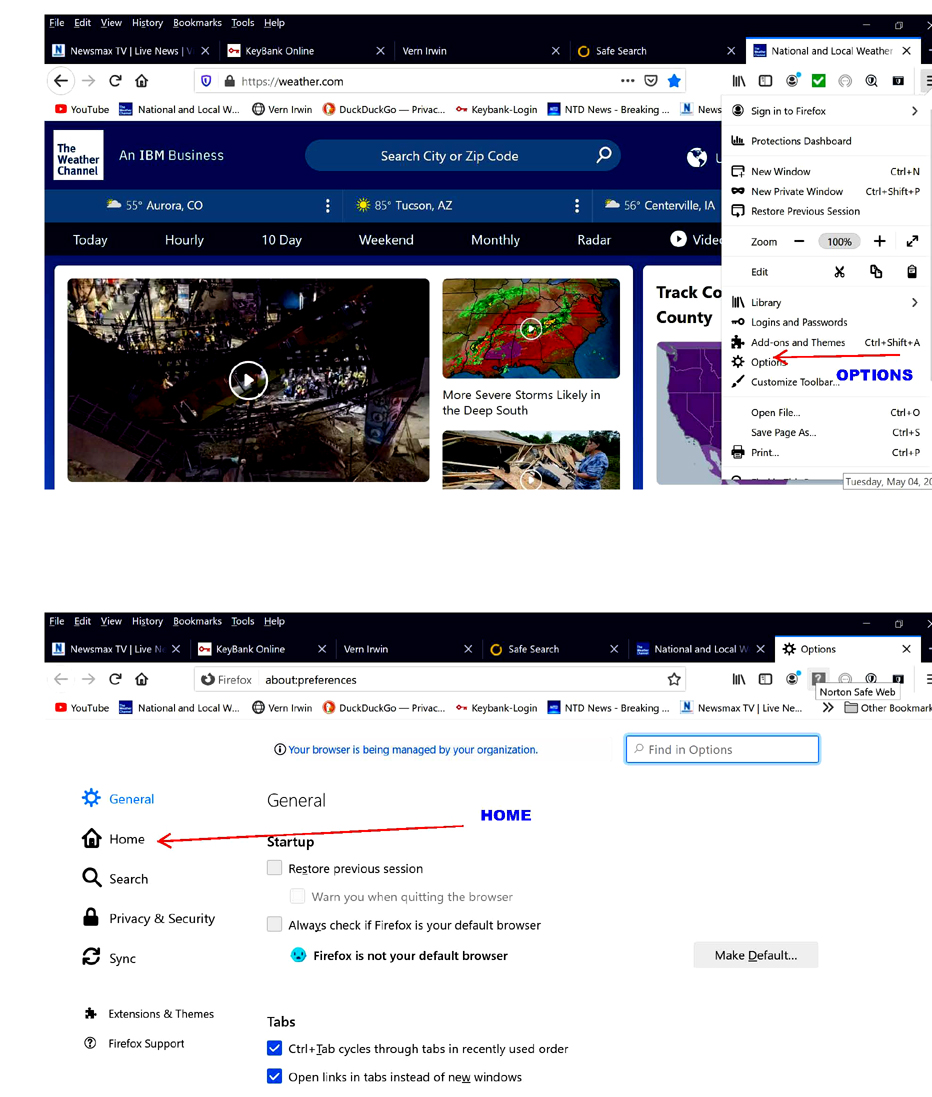932x1097 pixels.
Task: Toggle Always check if Firefox is default browser
Action: (x=275, y=925)
